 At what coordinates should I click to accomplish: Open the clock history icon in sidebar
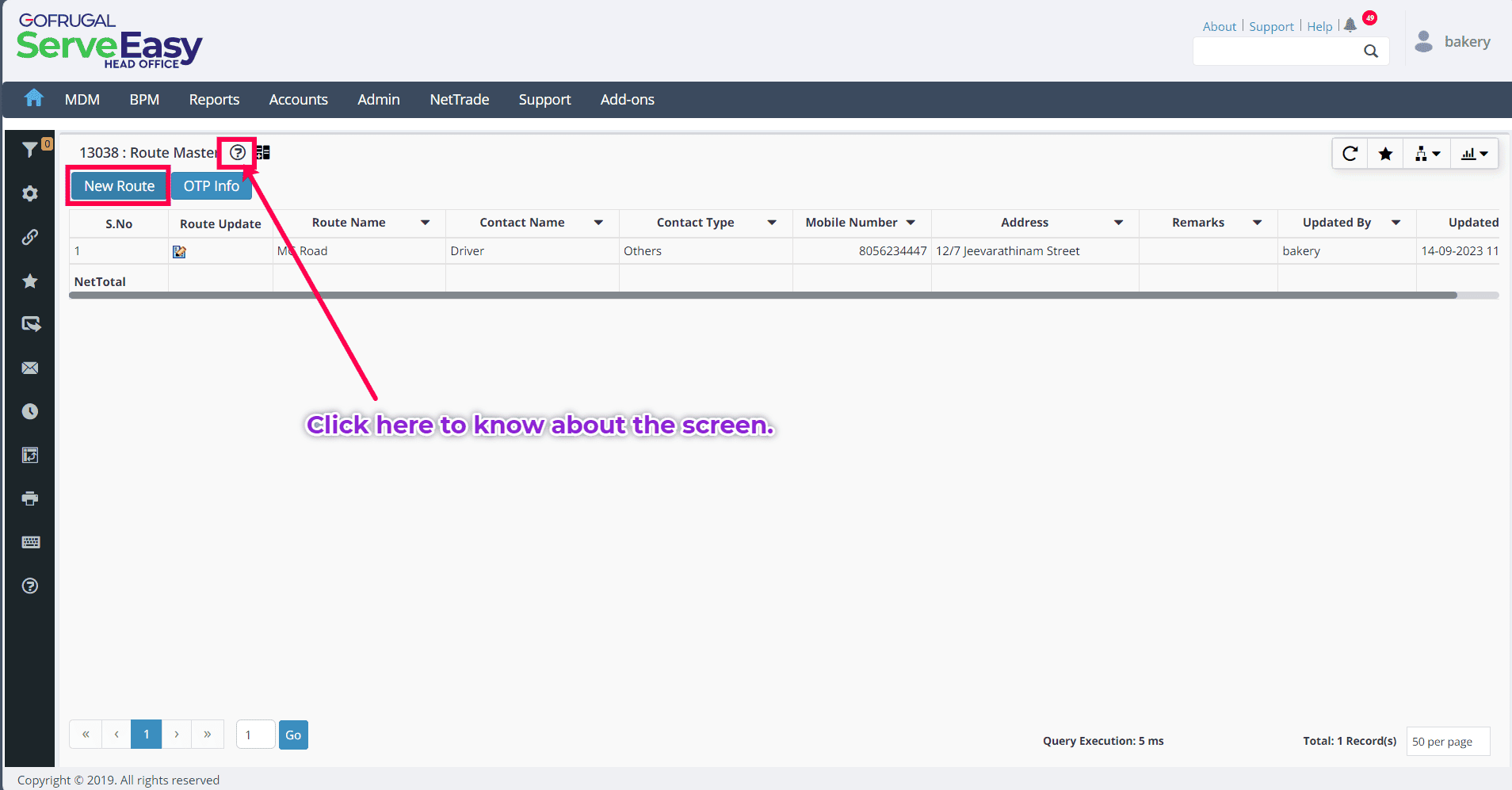coord(30,411)
